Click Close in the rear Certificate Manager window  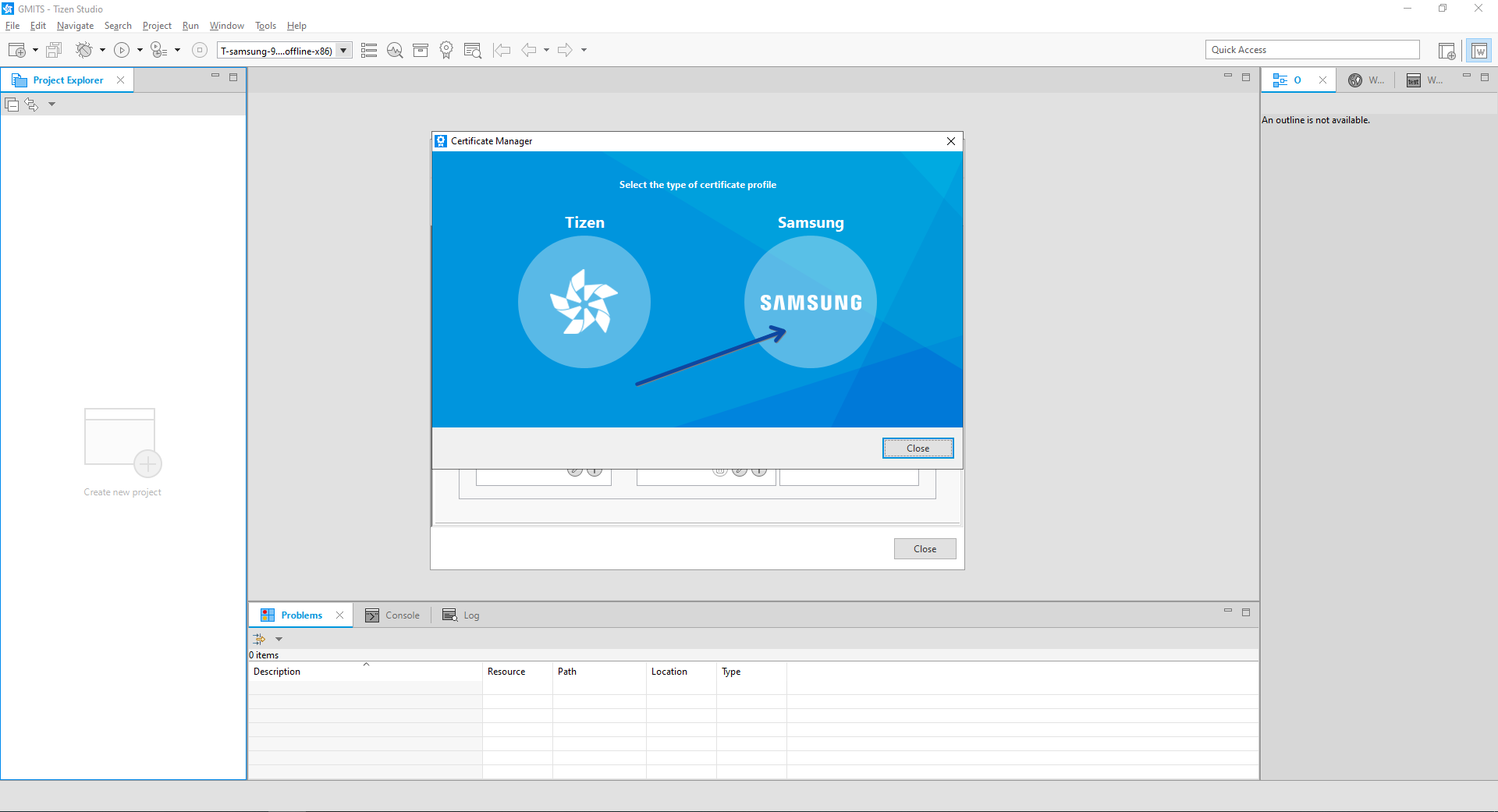click(925, 548)
